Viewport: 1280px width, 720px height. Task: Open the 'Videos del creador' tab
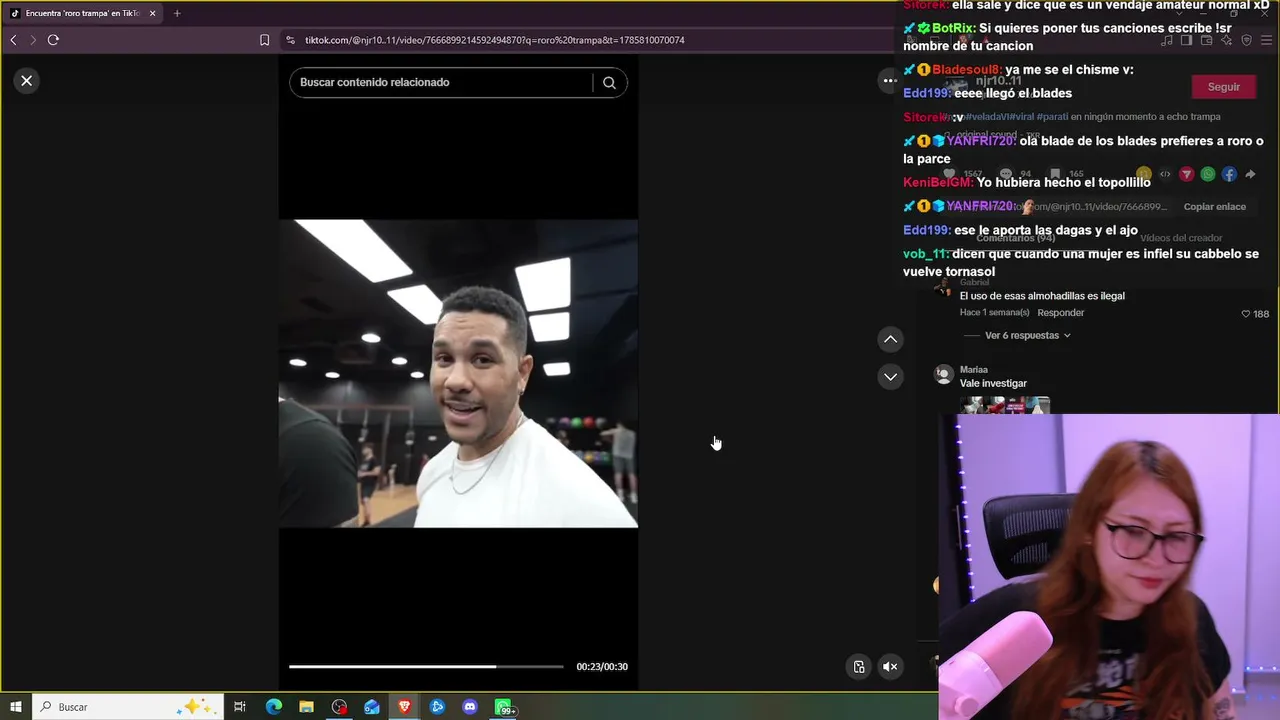point(1181,238)
